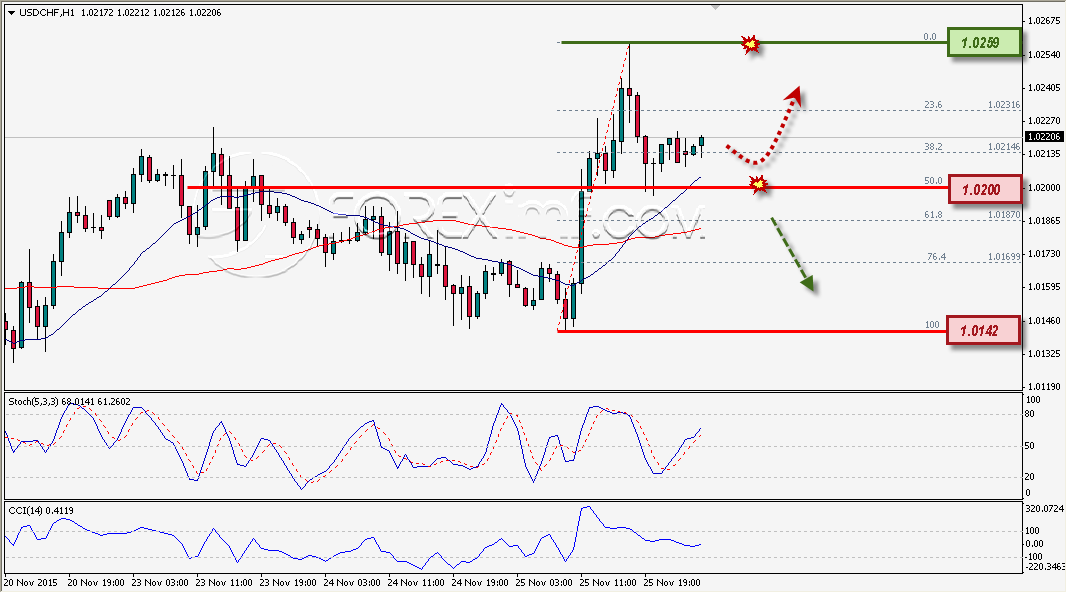This screenshot has height=593, width=1067.
Task: Click the -100 level on CCI scale
Action: [1033, 557]
